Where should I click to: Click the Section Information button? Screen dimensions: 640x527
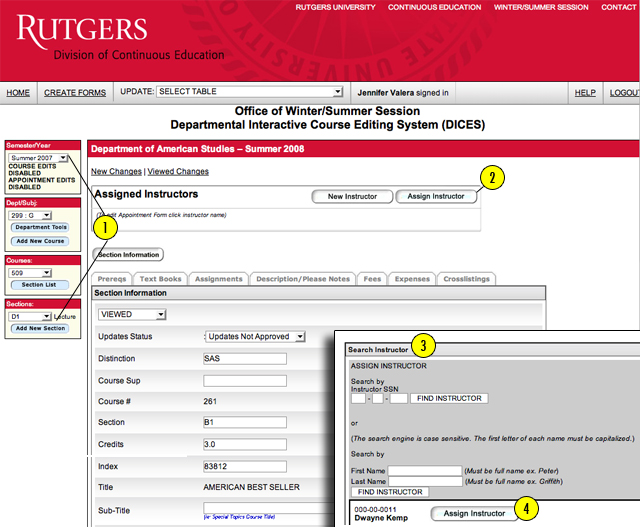click(128, 254)
